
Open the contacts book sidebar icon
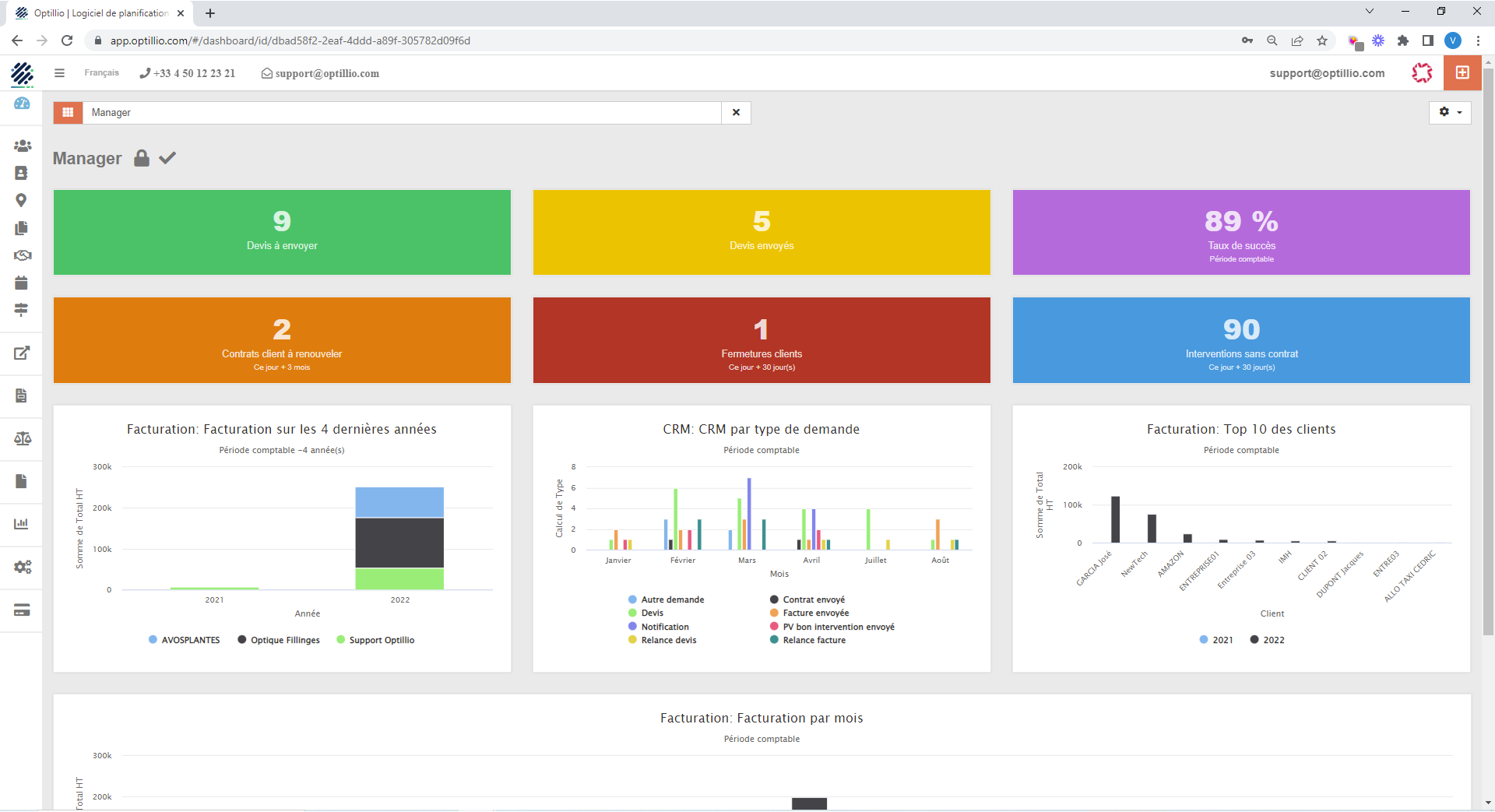[x=21, y=173]
